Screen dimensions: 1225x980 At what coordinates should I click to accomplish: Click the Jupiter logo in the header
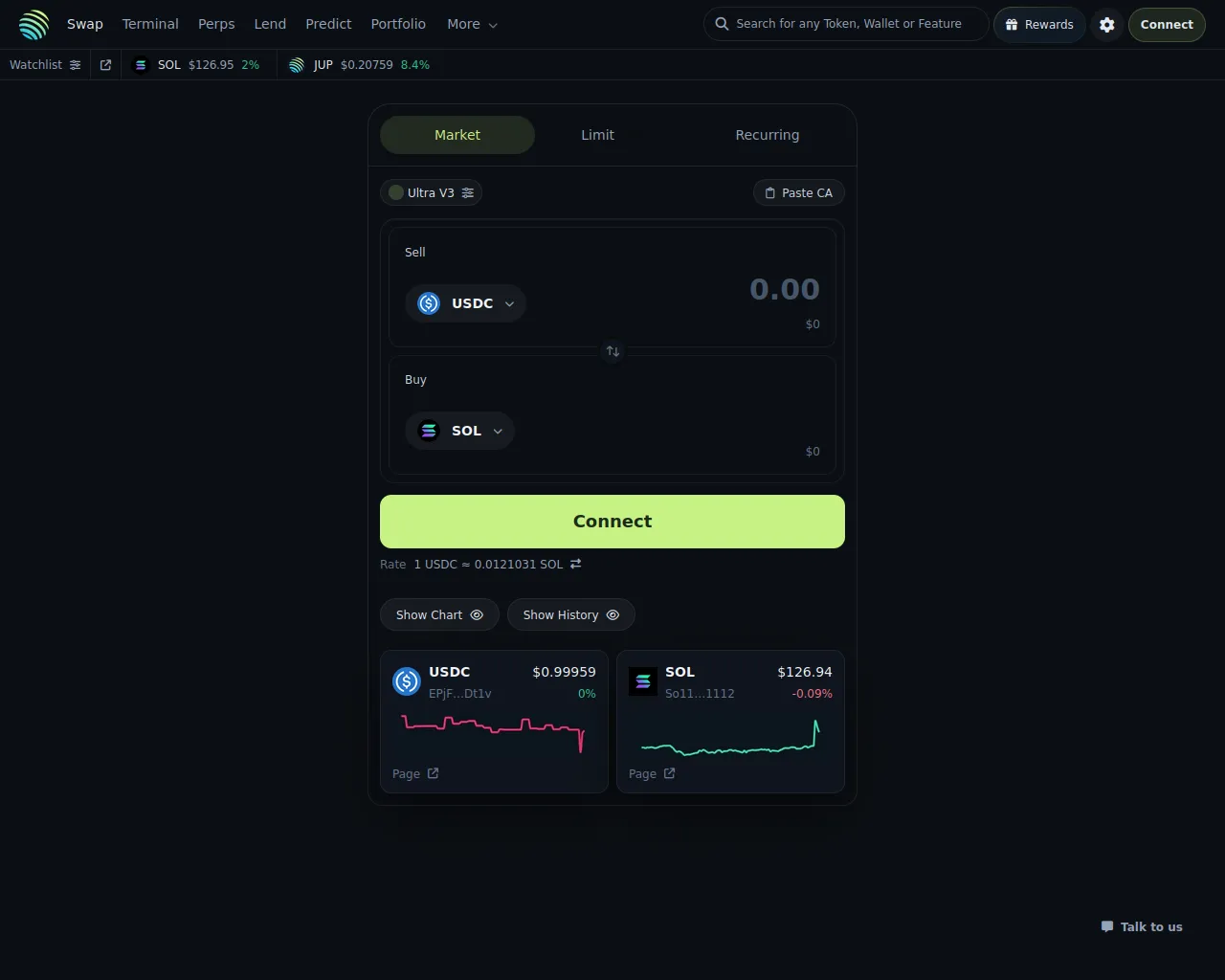33,25
